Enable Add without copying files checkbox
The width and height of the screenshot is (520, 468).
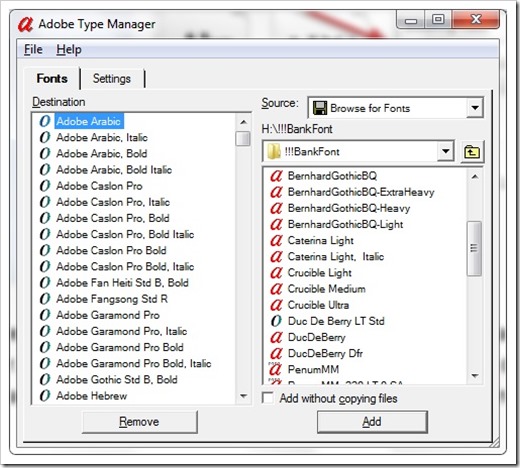268,398
